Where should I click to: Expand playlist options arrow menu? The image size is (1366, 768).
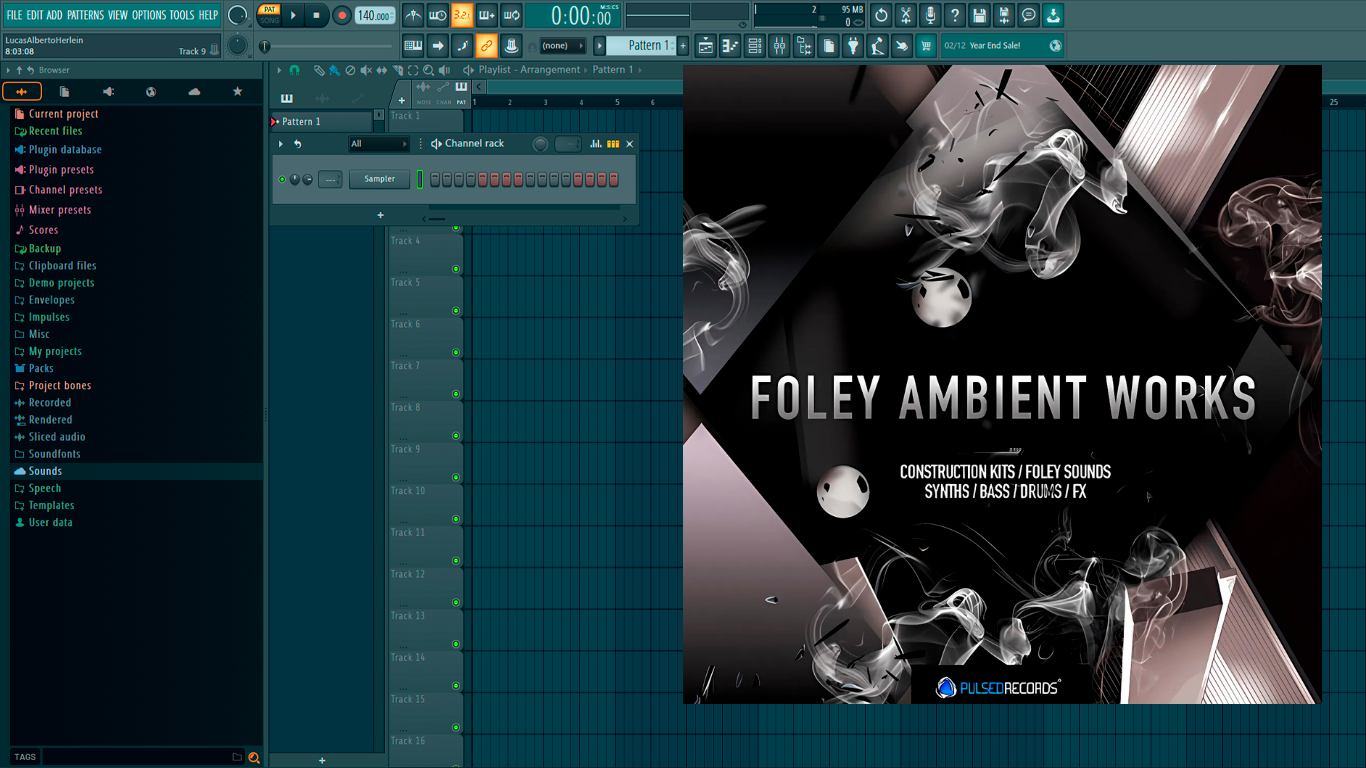[x=277, y=70]
